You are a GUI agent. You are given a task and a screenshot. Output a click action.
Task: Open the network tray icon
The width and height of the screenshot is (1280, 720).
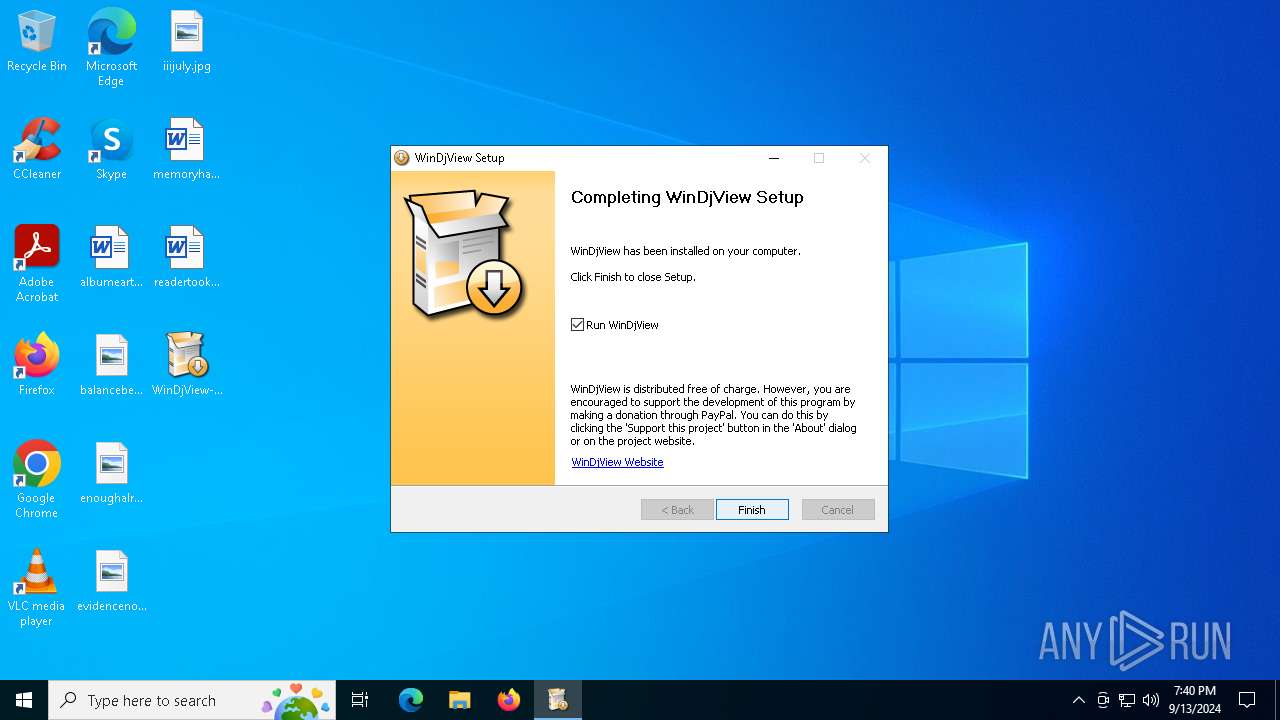pyautogui.click(x=1127, y=700)
